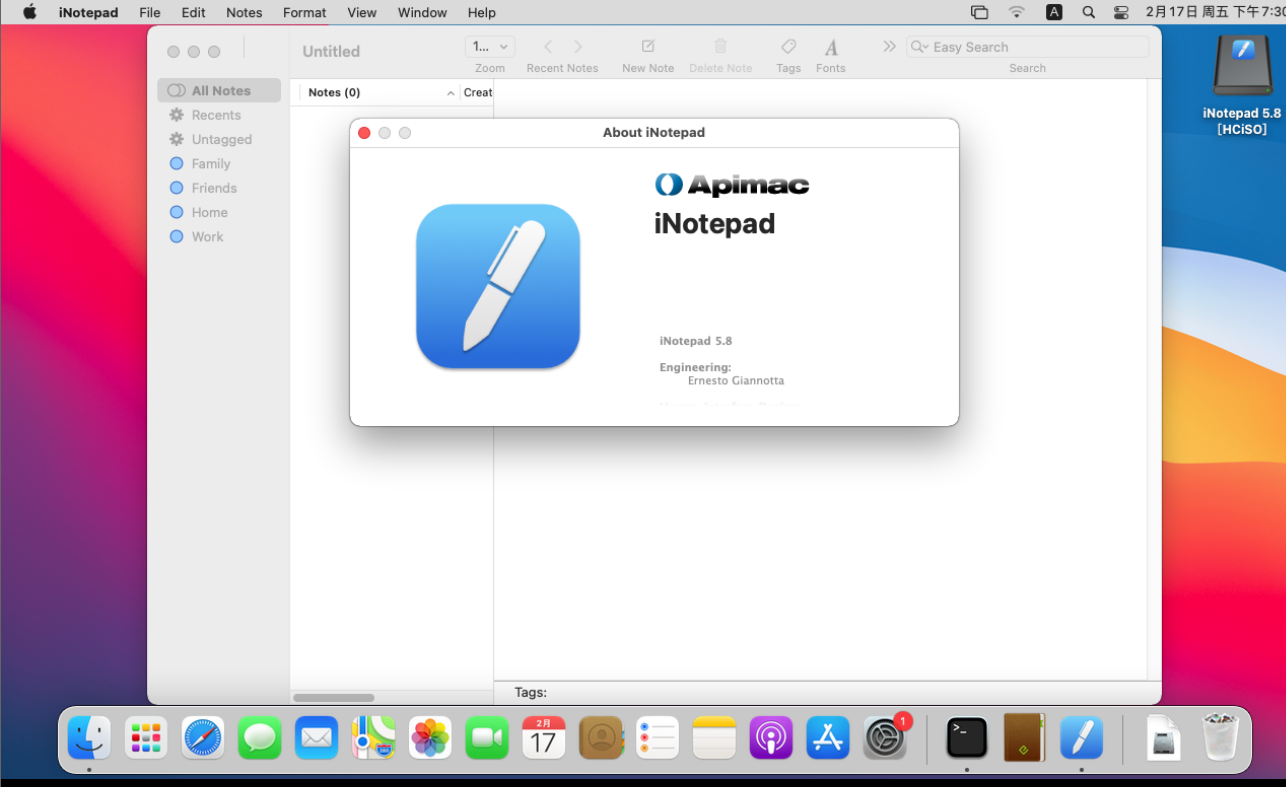Open search options via the magnifier chevron
This screenshot has height=787, width=1286.
919,47
